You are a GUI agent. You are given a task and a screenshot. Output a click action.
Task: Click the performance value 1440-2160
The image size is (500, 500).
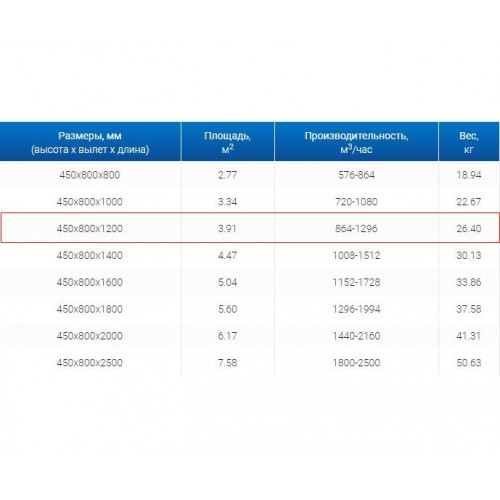pos(356,336)
